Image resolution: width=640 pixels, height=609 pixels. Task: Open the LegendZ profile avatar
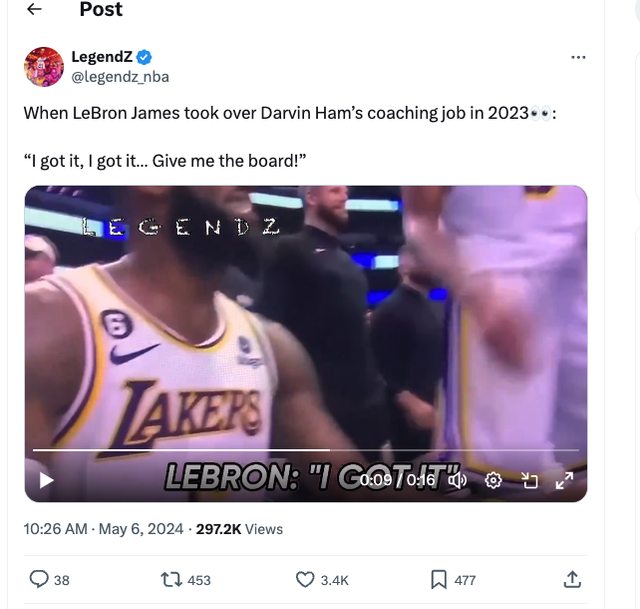(x=44, y=66)
